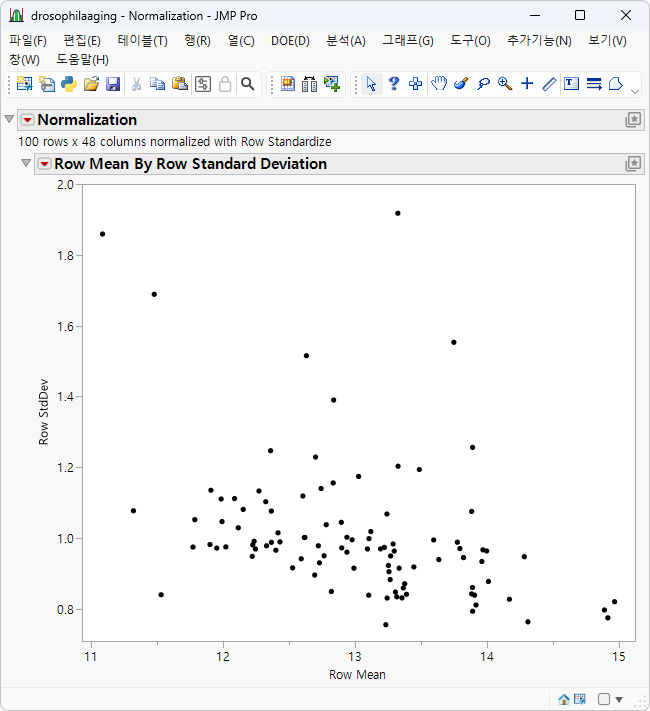
Task: Click the table with green plus icon
Action: pyautogui.click(x=332, y=84)
